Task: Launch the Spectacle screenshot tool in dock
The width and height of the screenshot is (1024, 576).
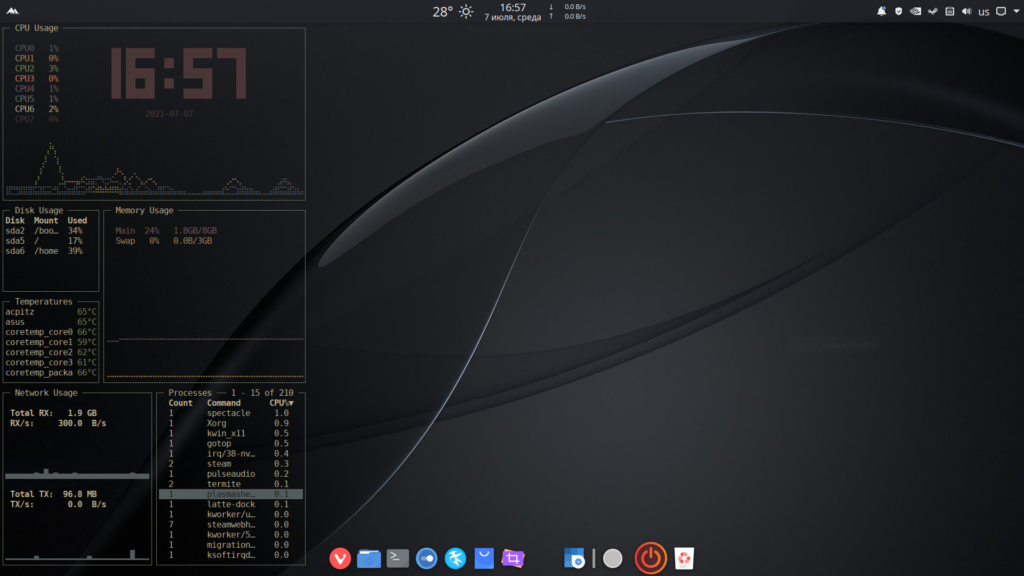Action: click(x=513, y=558)
